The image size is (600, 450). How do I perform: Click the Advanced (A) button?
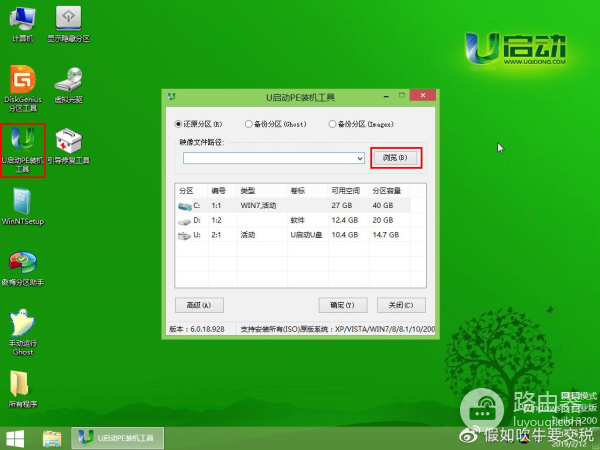199,305
